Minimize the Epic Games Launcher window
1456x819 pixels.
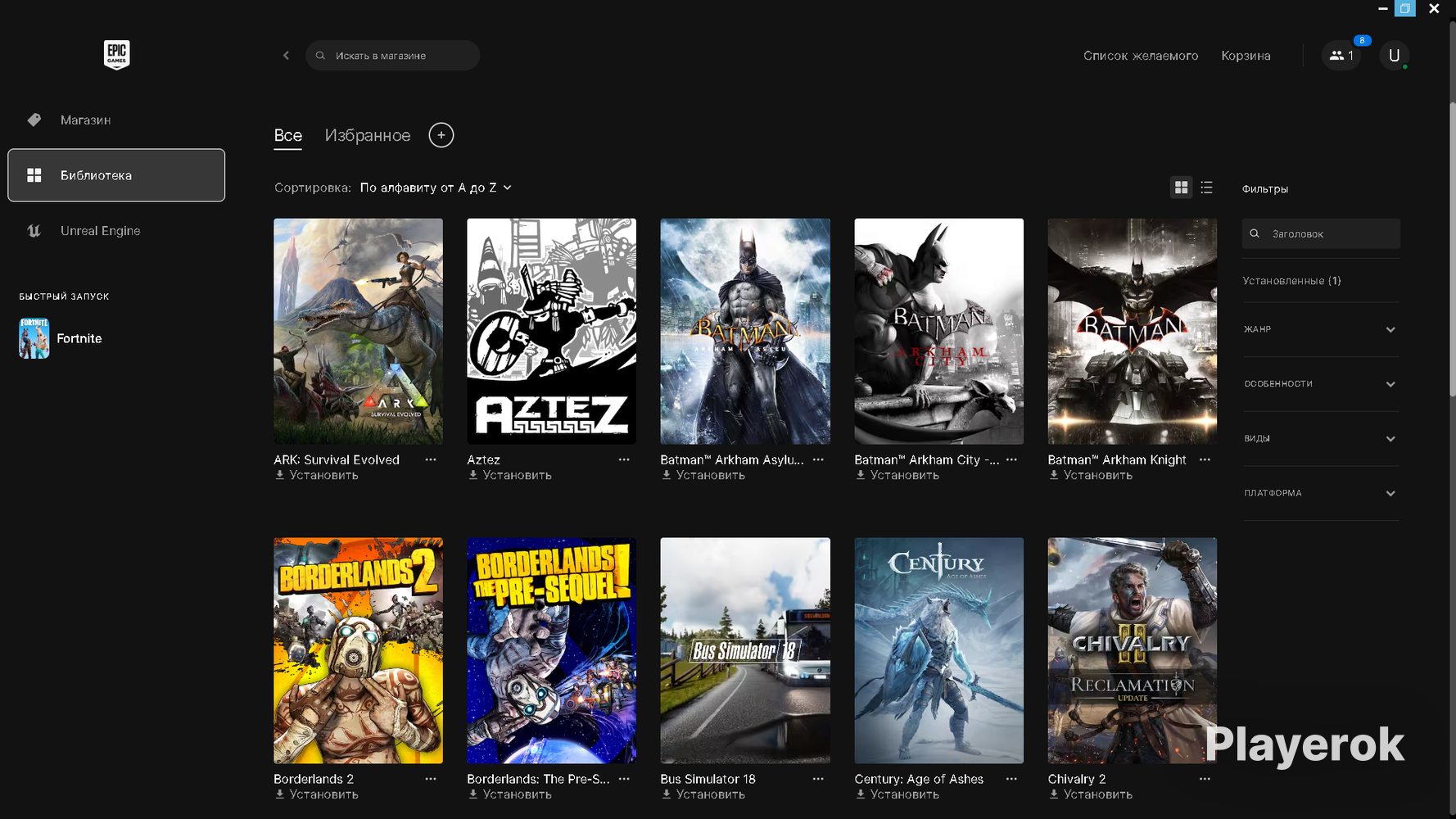click(1383, 8)
